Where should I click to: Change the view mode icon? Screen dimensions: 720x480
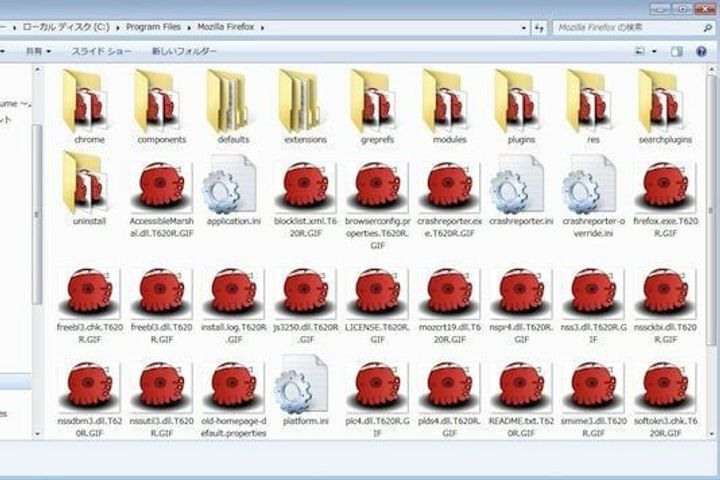(640, 51)
